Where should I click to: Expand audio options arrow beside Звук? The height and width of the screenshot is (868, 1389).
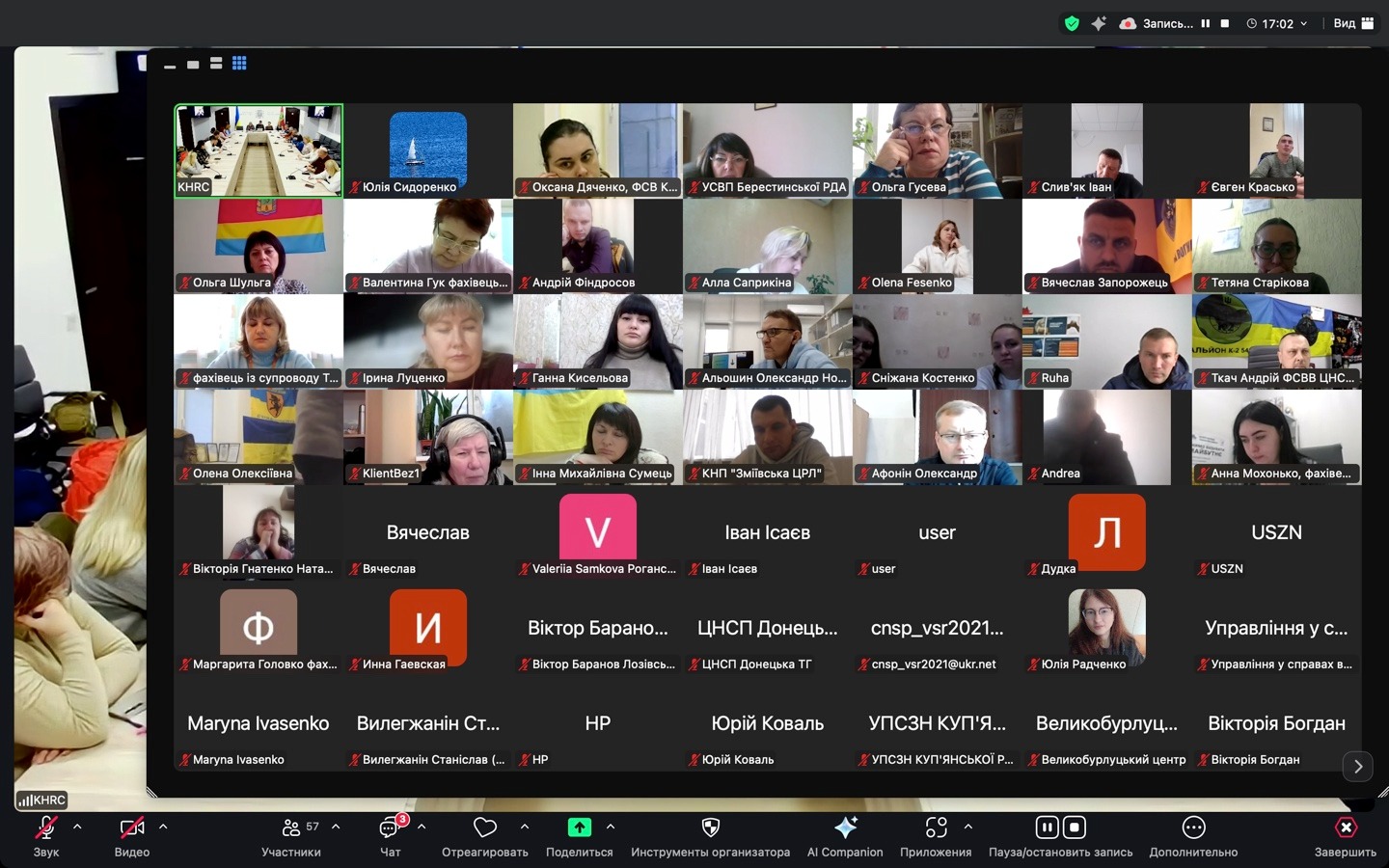tap(77, 827)
